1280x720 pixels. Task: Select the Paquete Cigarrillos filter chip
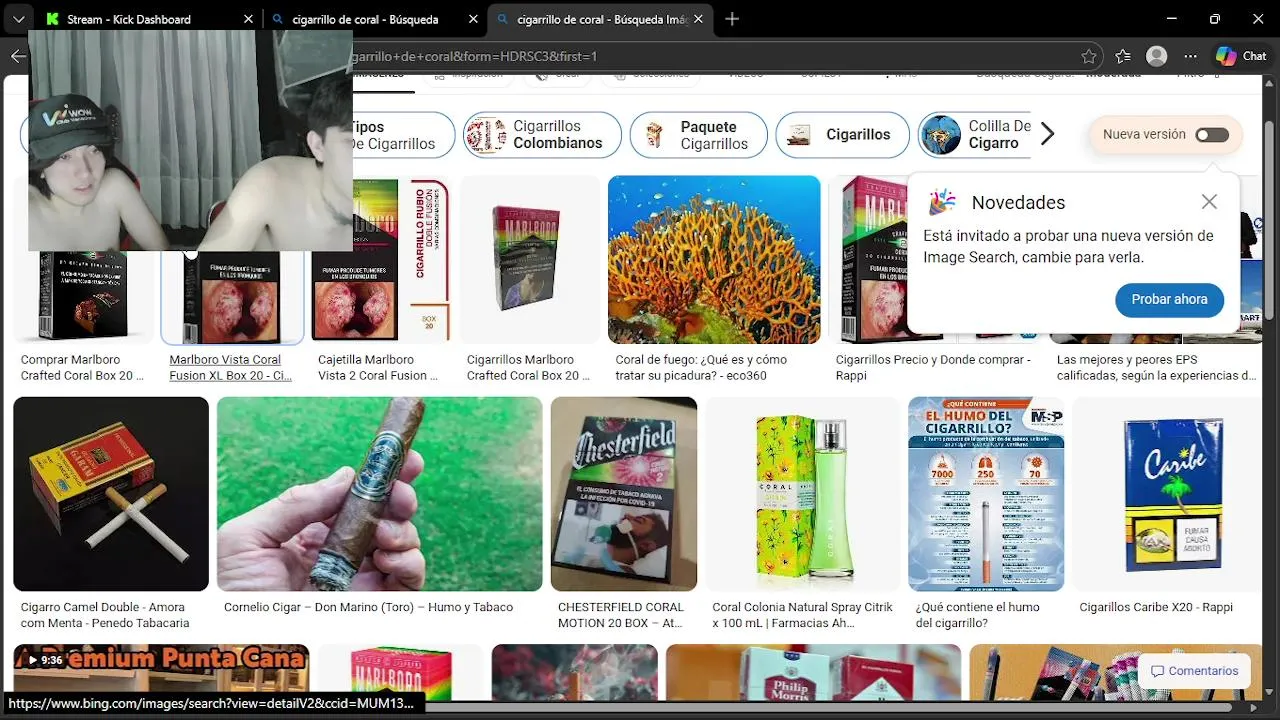click(699, 134)
